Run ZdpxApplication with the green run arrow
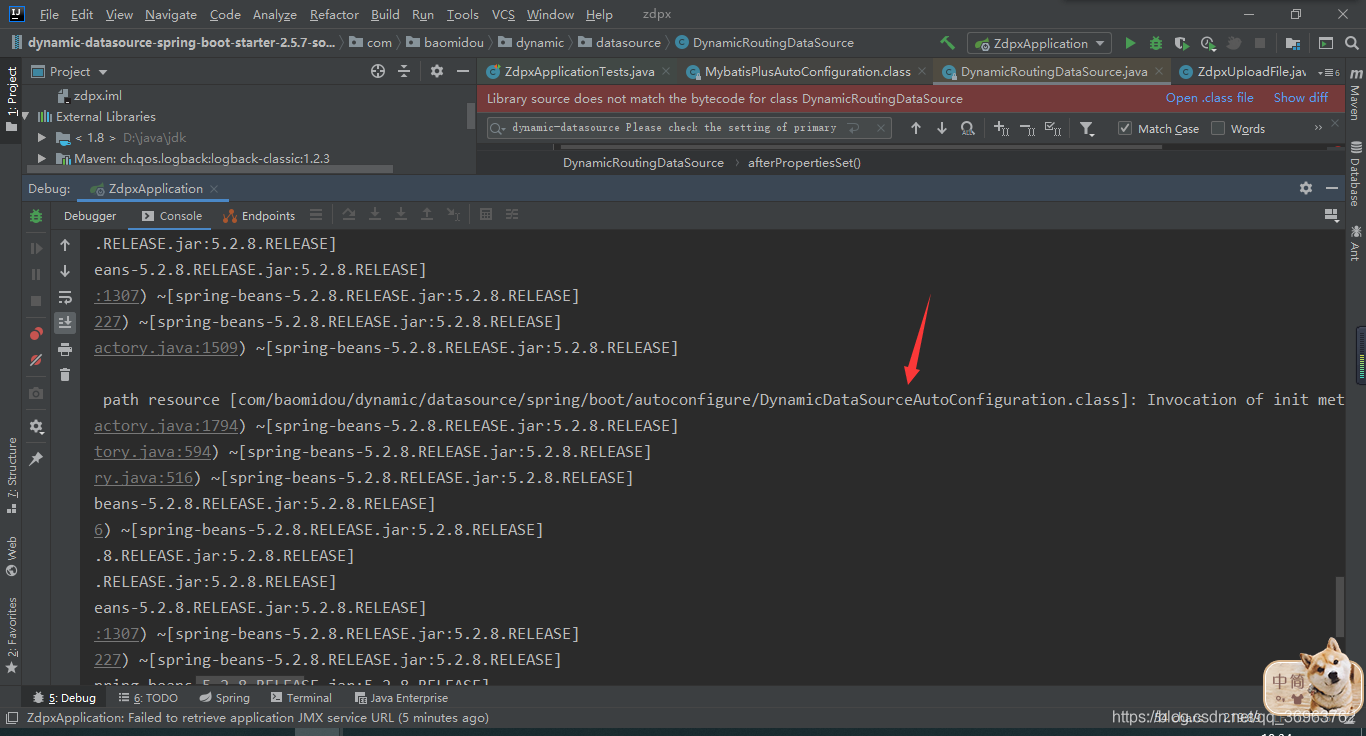Image resolution: width=1366 pixels, height=736 pixels. click(1130, 43)
